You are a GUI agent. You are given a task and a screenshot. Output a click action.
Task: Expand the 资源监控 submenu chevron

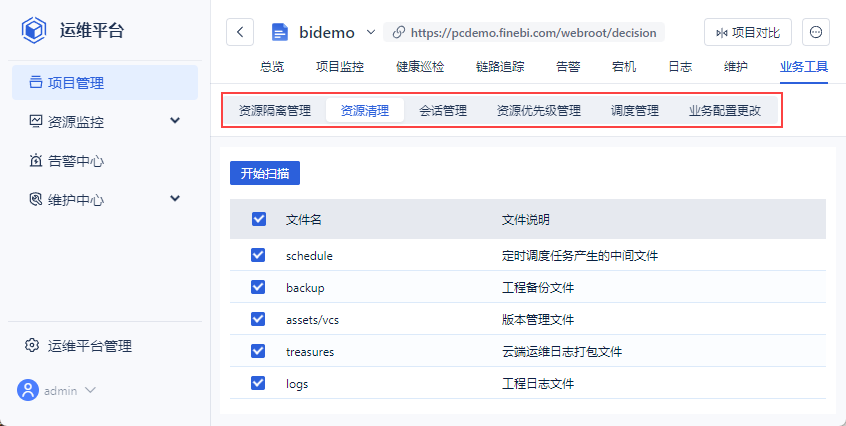tap(175, 121)
